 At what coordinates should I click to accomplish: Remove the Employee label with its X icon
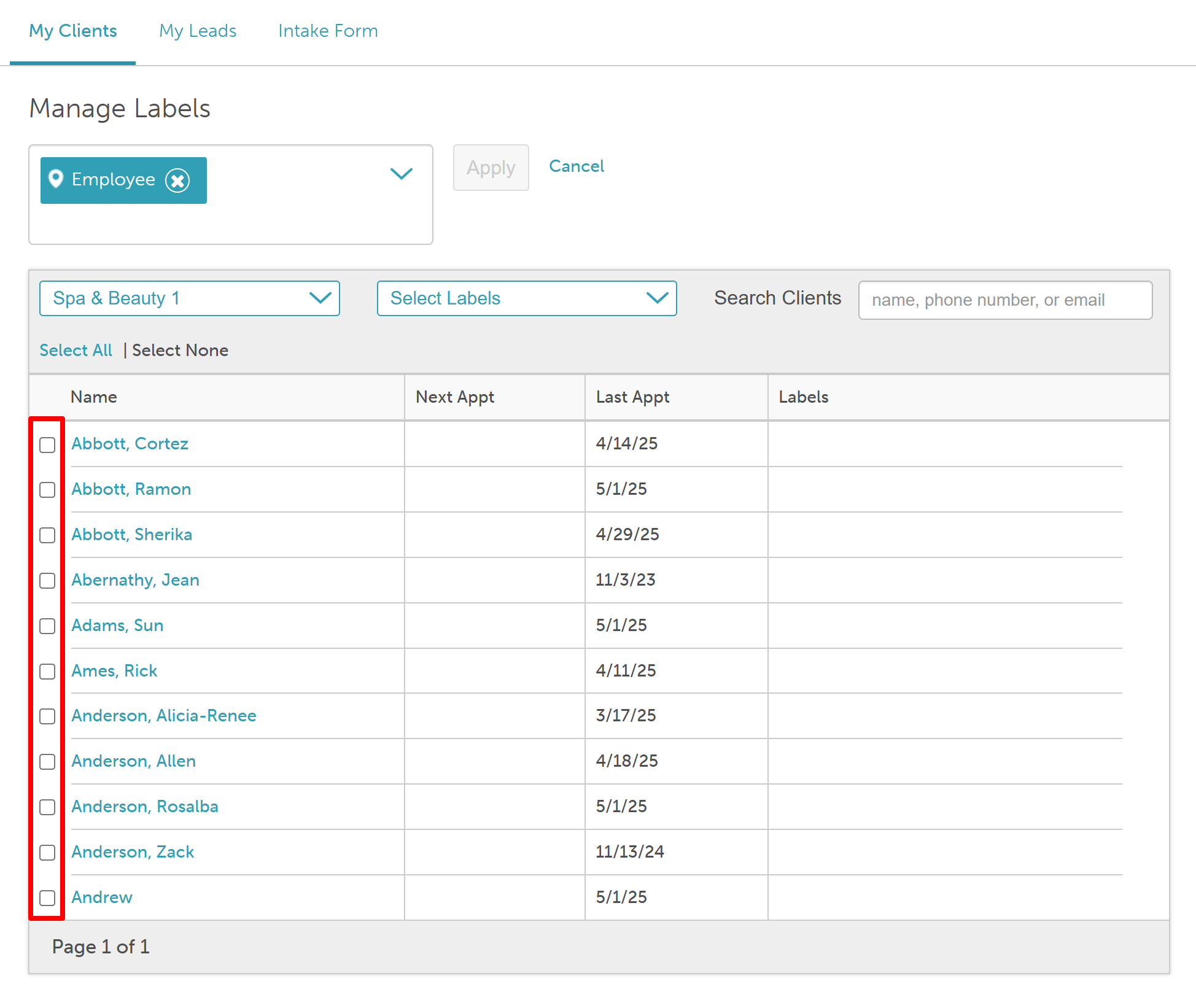coord(177,180)
